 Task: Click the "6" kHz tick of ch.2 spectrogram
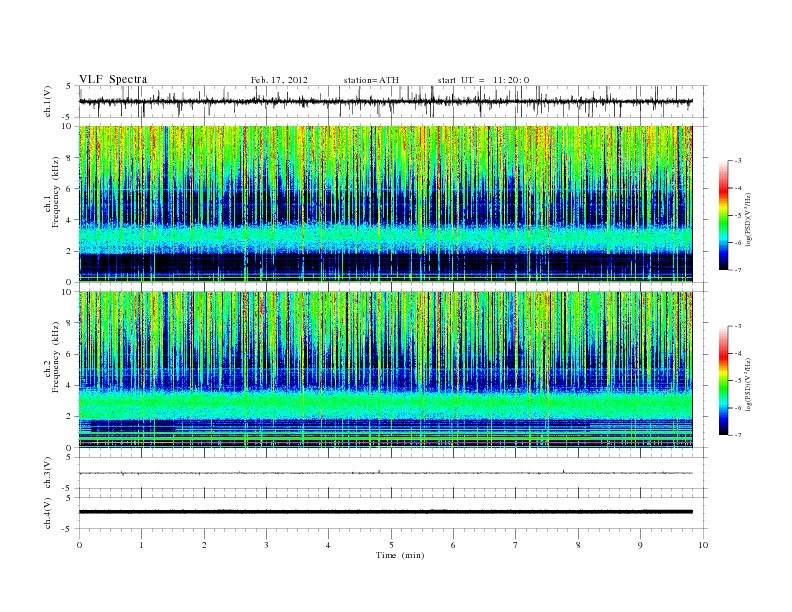point(70,354)
